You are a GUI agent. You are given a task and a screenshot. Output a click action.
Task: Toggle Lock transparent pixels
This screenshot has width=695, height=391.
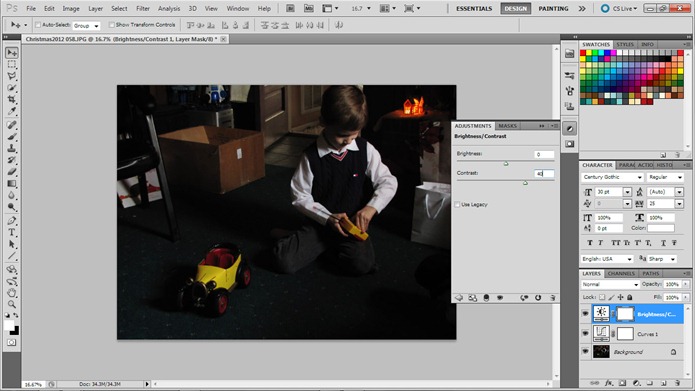tap(602, 297)
